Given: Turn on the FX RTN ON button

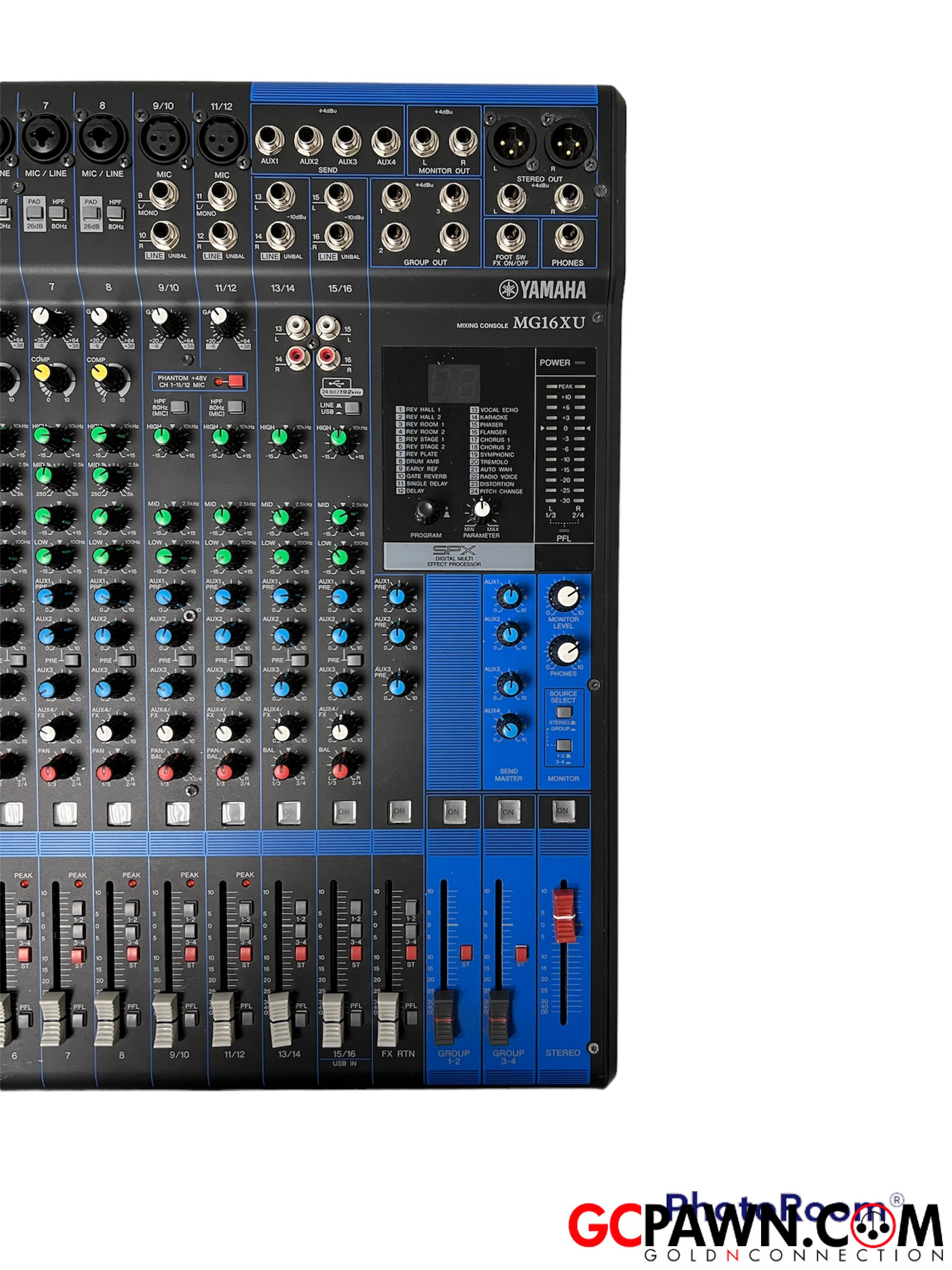Looking at the screenshot, I should (399, 811).
